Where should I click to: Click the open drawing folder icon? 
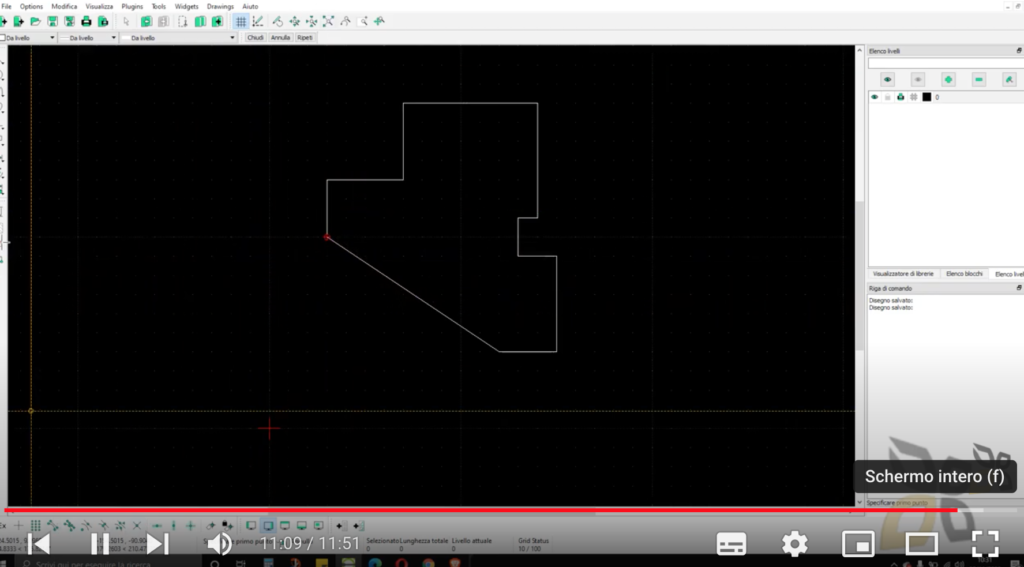click(35, 22)
